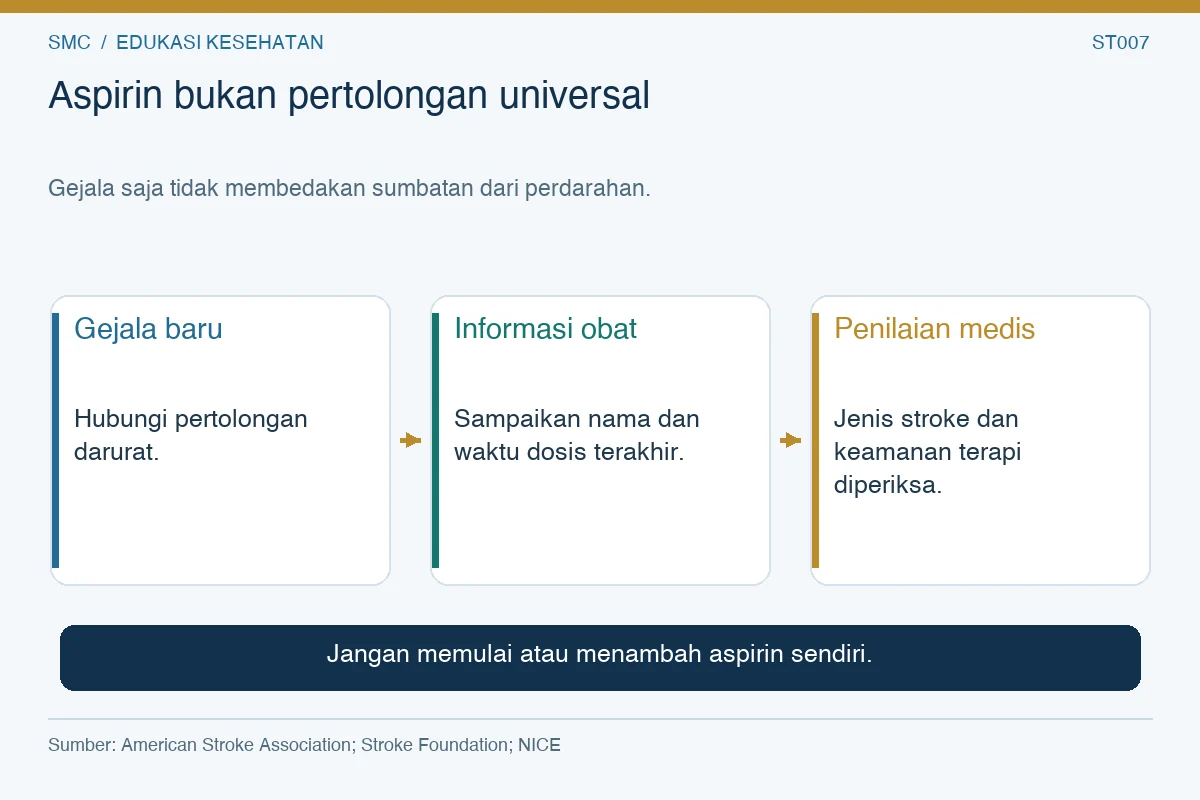Screen dimensions: 1200x800
Task: Click the EDUKASI KESEHATAN breadcrumb text
Action: pos(220,43)
